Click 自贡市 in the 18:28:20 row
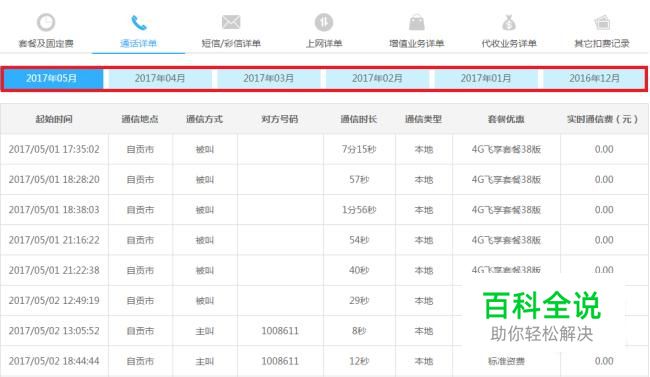650x377 pixels. coord(140,180)
